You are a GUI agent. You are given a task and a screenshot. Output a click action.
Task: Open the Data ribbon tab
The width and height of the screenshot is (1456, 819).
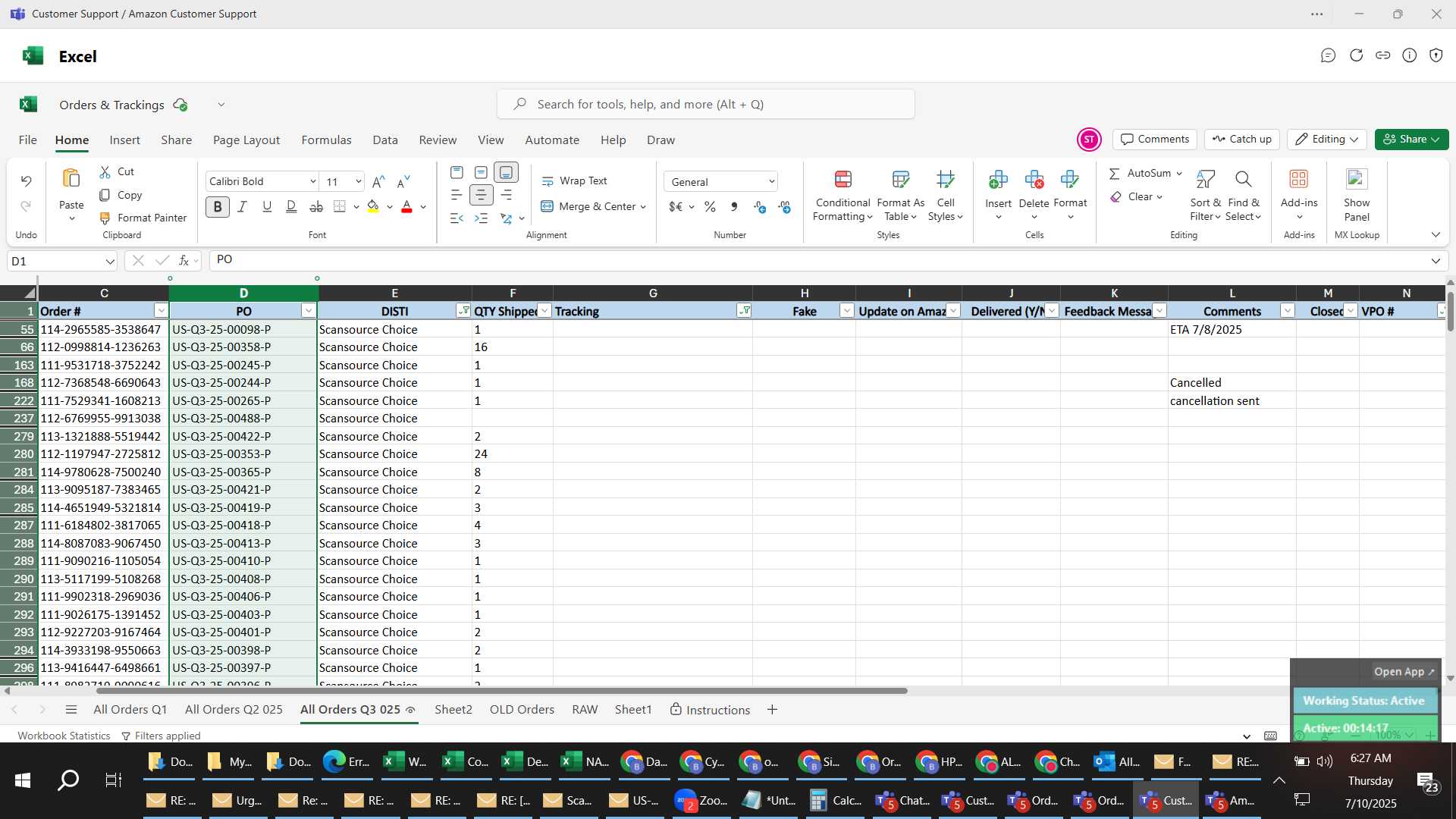(x=385, y=140)
